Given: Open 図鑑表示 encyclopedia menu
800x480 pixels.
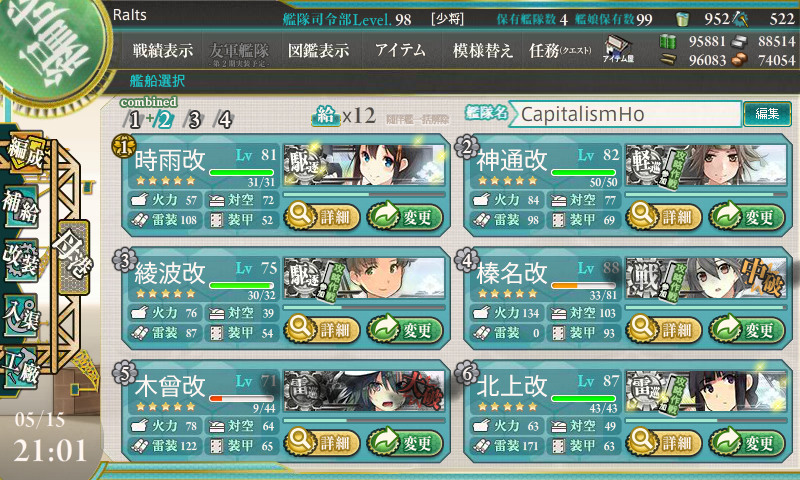Looking at the screenshot, I should pyautogui.click(x=318, y=50).
